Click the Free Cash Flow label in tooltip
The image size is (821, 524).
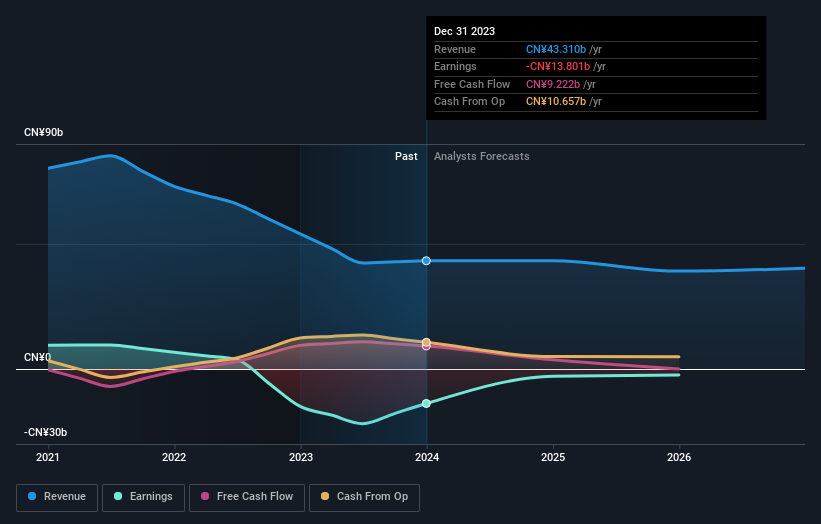click(472, 84)
